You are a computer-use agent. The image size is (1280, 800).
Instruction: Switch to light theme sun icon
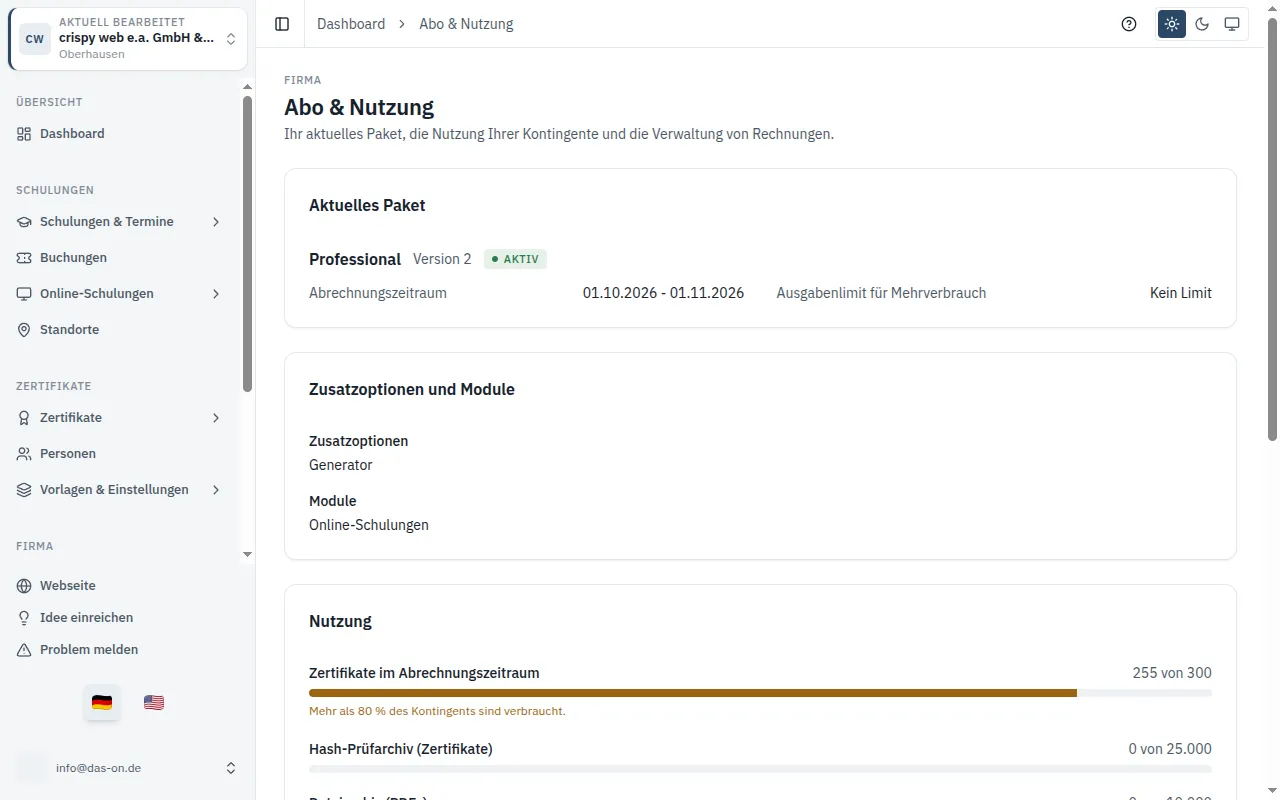(1172, 24)
